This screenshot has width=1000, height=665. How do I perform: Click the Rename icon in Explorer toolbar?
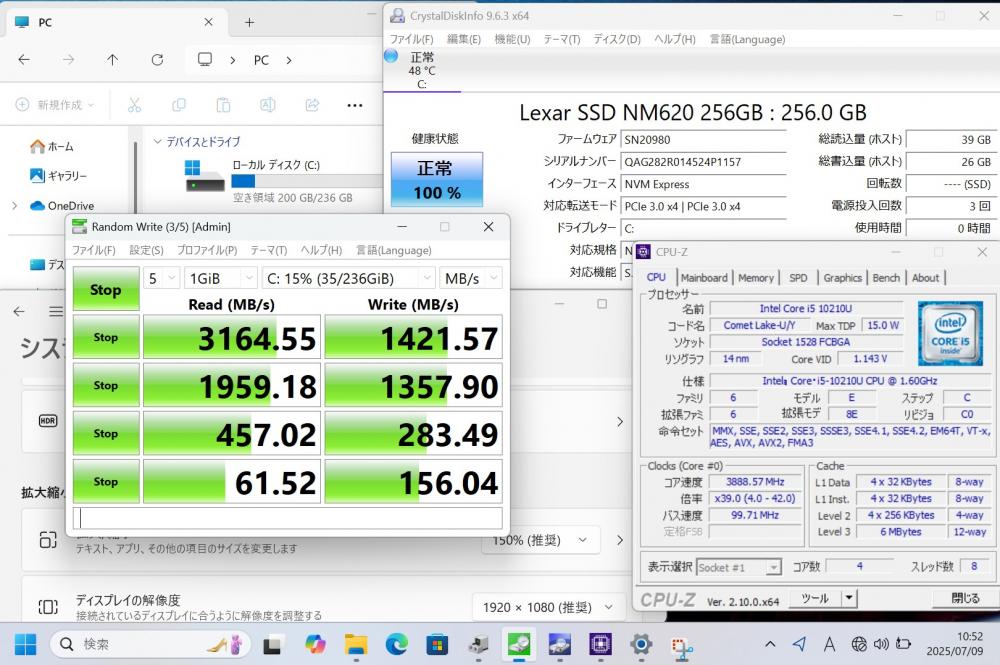point(268,105)
